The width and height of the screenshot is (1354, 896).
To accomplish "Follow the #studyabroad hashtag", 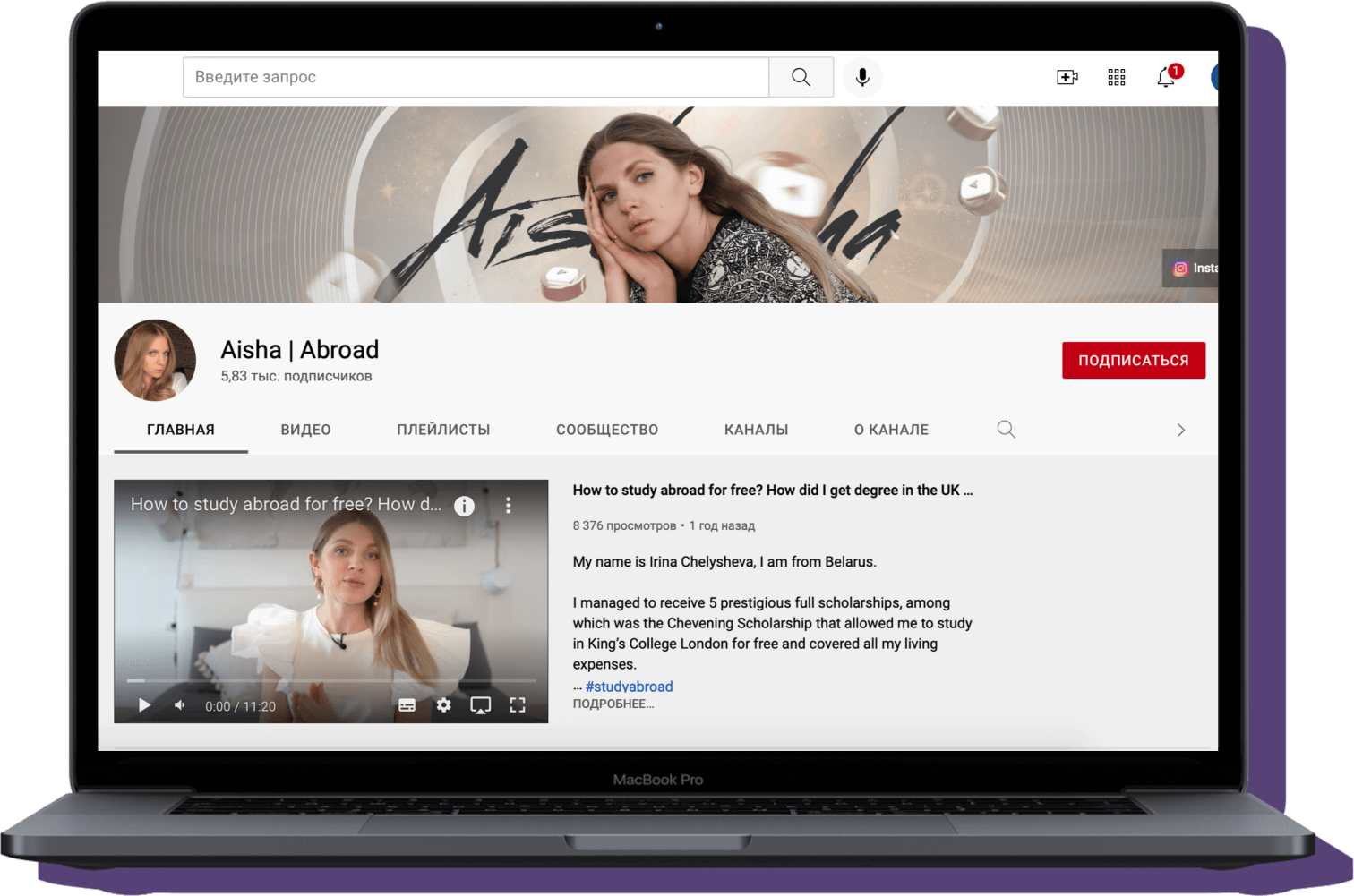I will tap(629, 687).
